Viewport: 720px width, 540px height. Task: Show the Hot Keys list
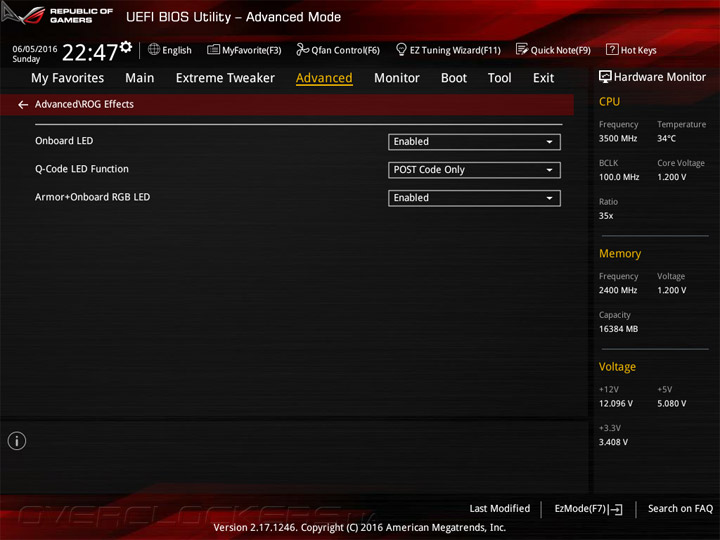coord(631,50)
